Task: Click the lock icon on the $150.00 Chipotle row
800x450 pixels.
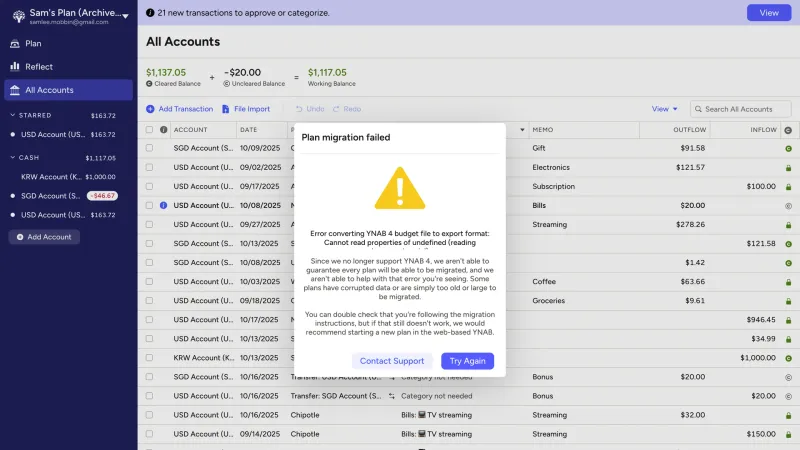Action: pos(788,435)
